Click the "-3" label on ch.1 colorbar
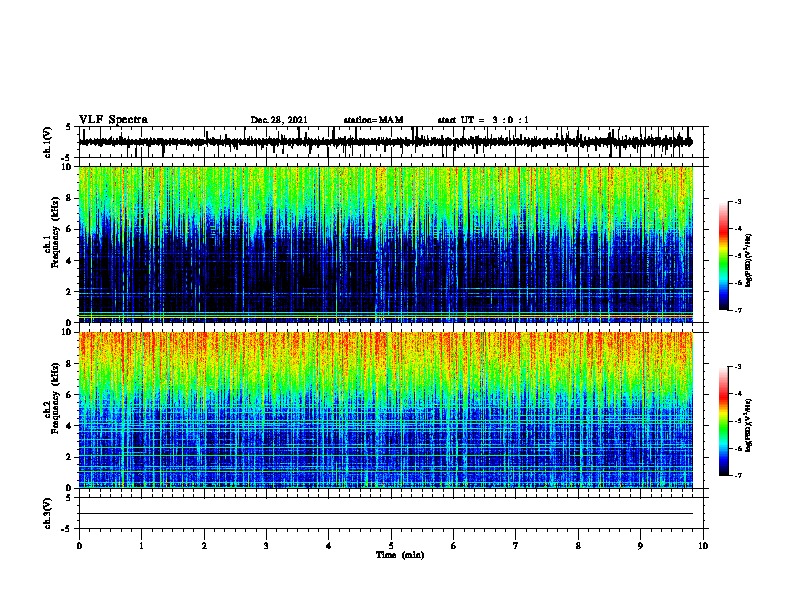792x612 pixels. pos(738,201)
